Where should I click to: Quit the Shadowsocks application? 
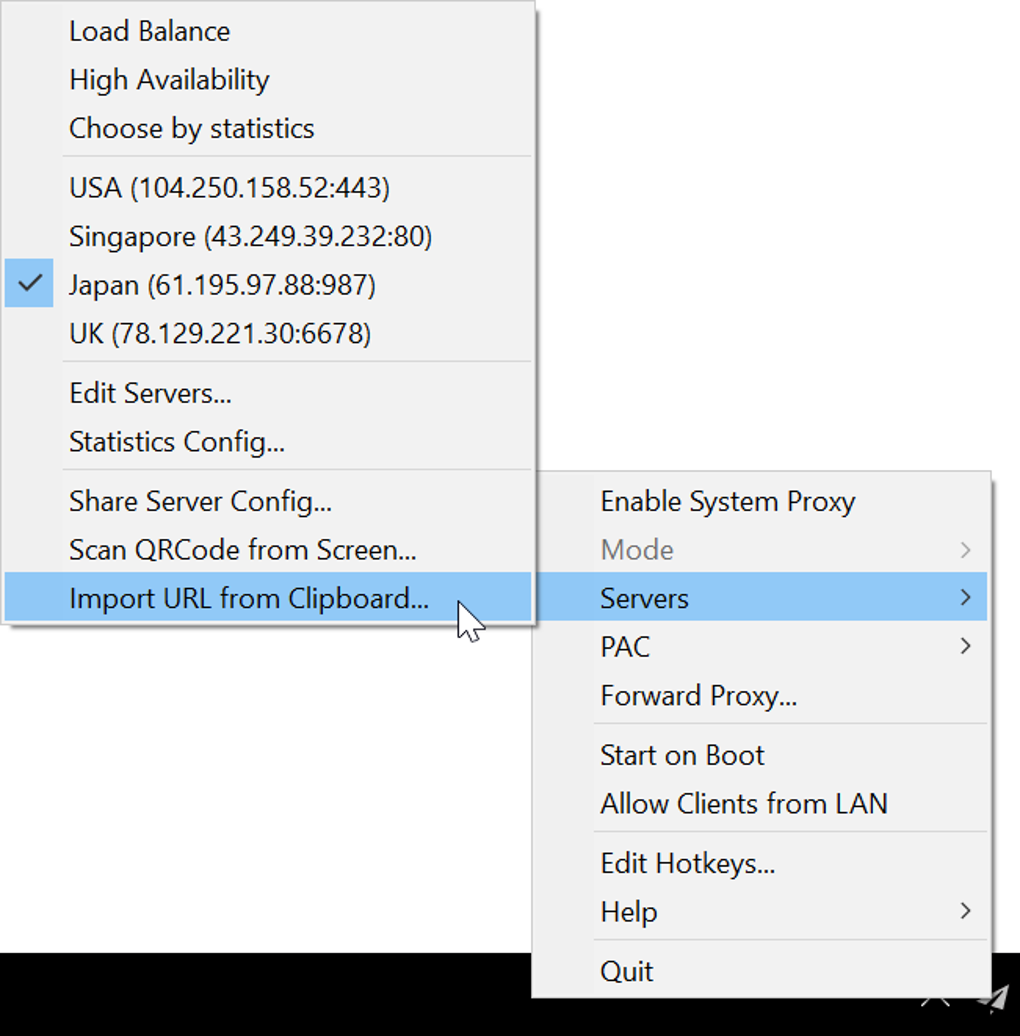click(626, 971)
